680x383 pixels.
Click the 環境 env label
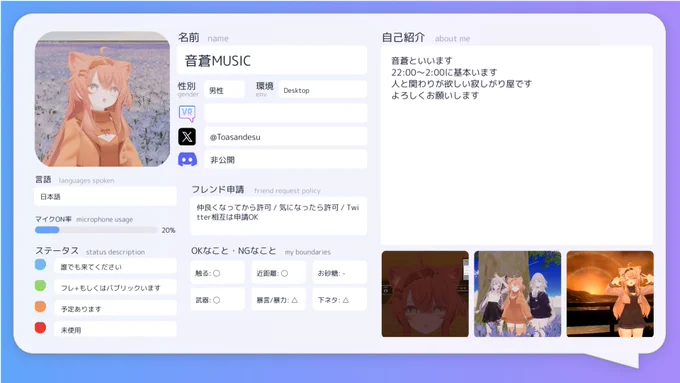[265, 88]
